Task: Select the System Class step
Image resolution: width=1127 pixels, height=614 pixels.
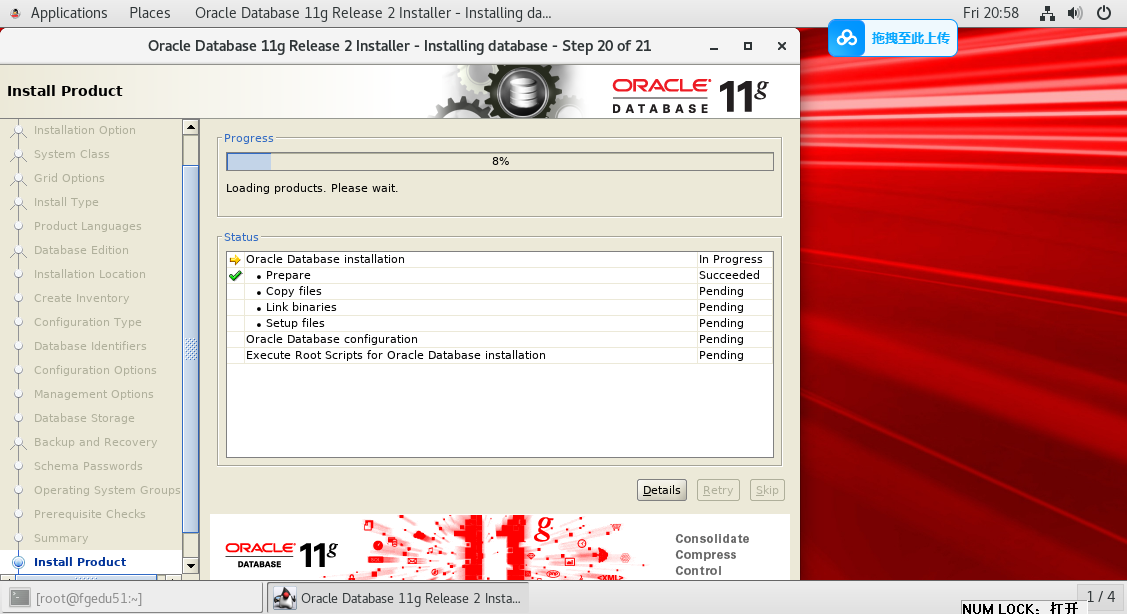Action: (72, 154)
